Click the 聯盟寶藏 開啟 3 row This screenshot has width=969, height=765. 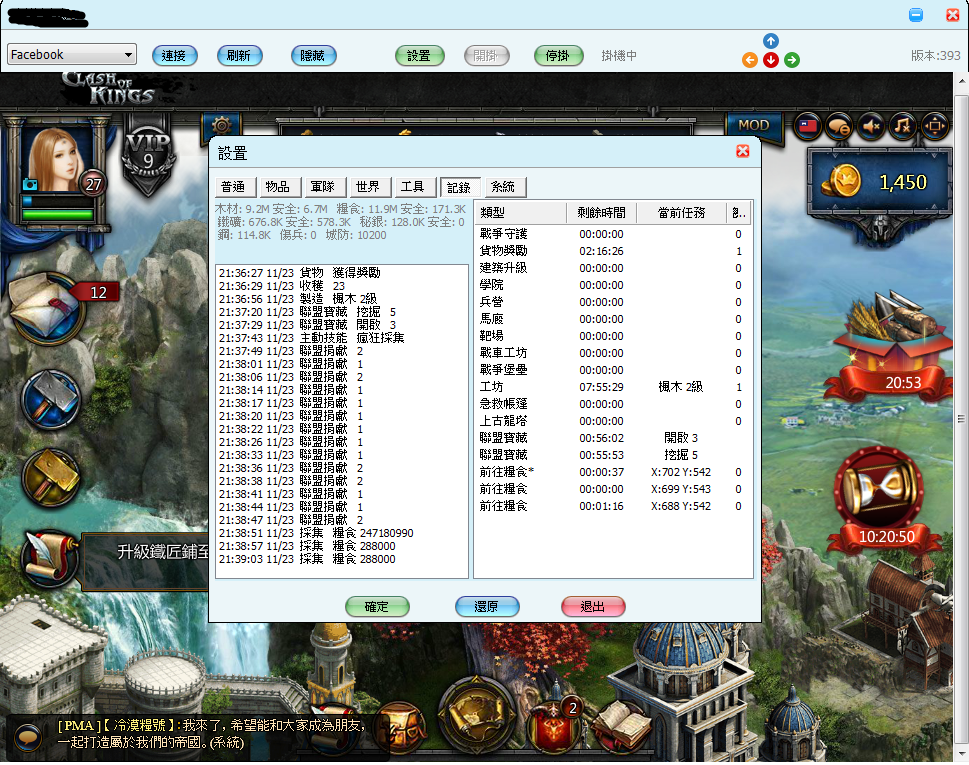point(612,438)
